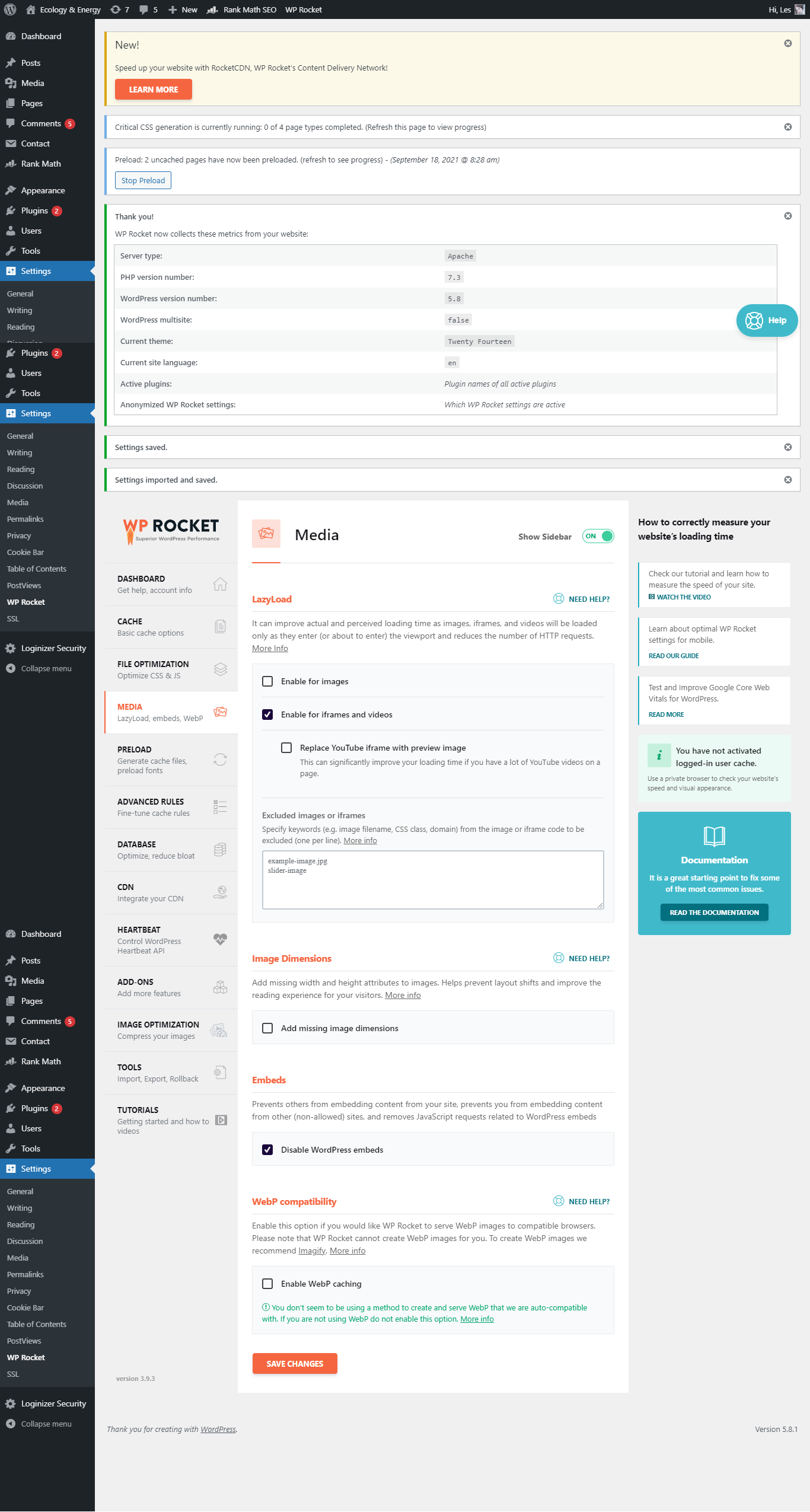810x1512 pixels.
Task: Open the More Info link under LazyLoad description
Action: [x=270, y=648]
